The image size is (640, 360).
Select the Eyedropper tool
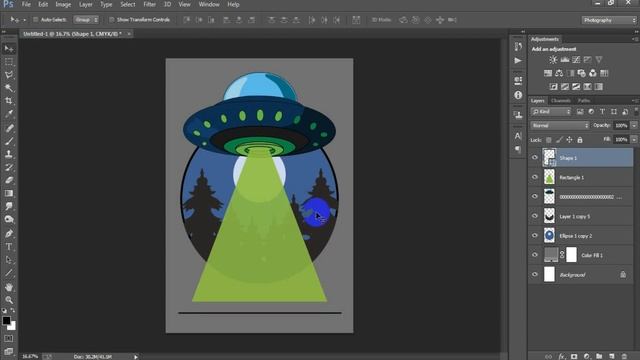pos(9,114)
